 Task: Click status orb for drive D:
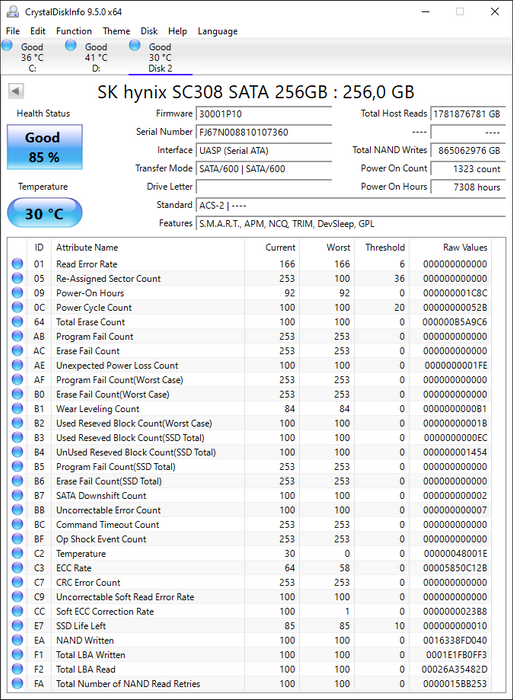point(71,46)
